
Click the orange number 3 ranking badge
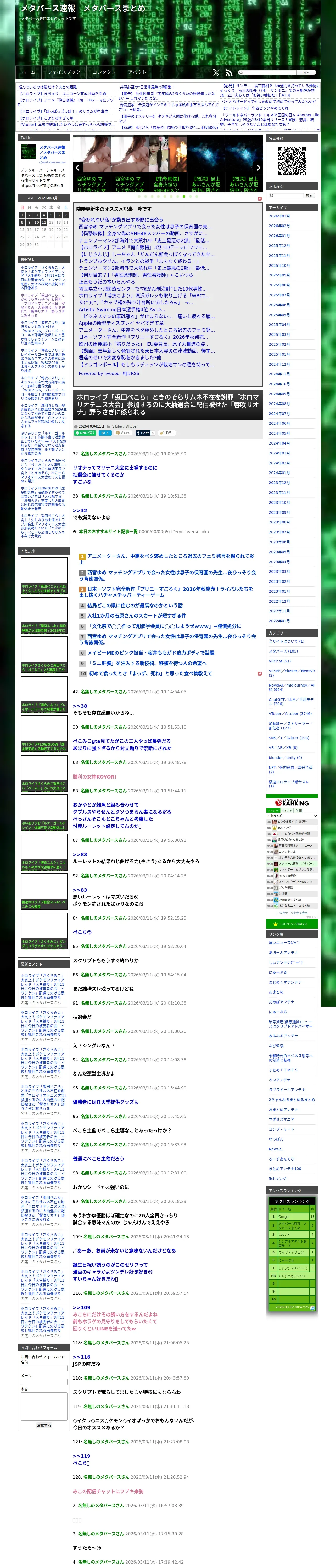82,589
